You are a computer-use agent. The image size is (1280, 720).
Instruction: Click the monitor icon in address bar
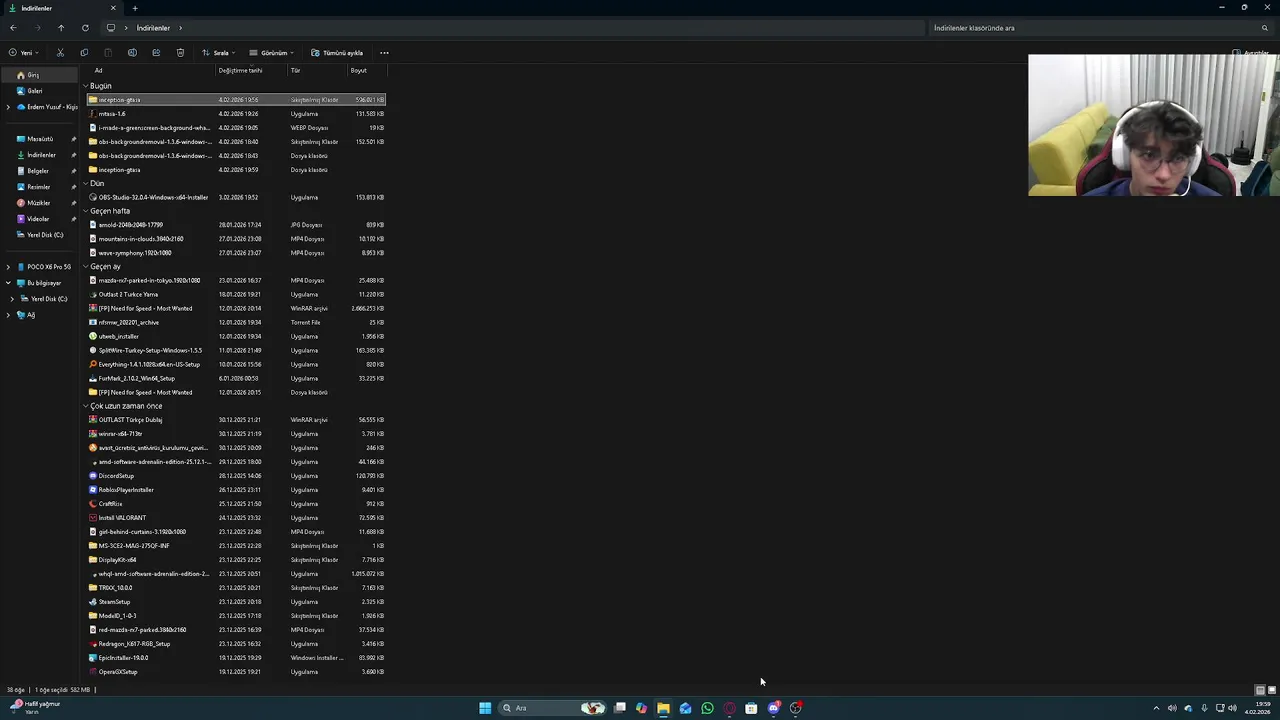coord(111,28)
